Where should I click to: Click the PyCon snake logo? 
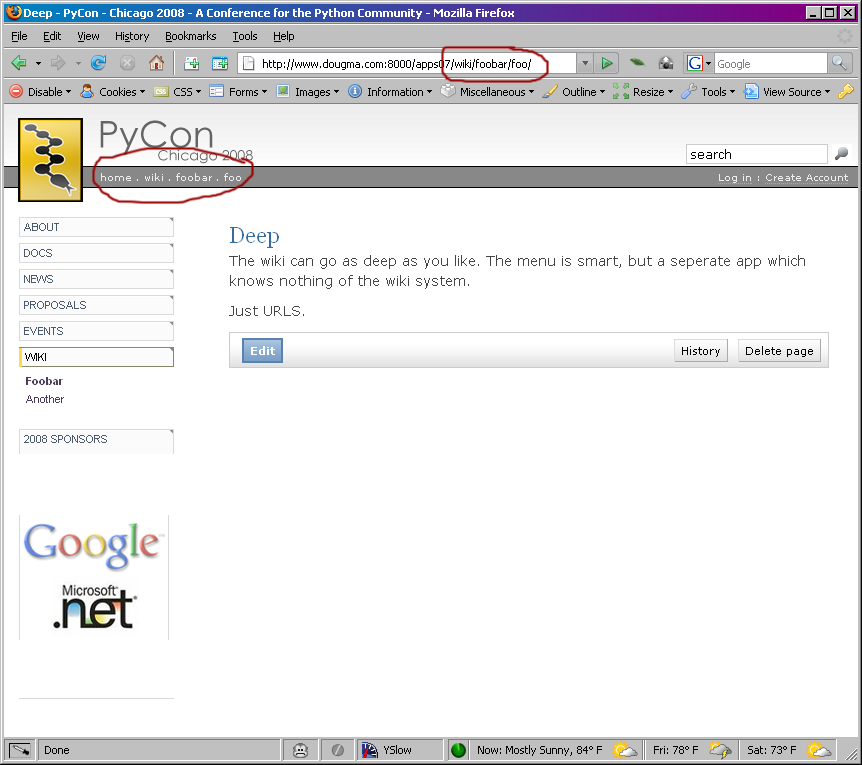point(50,159)
